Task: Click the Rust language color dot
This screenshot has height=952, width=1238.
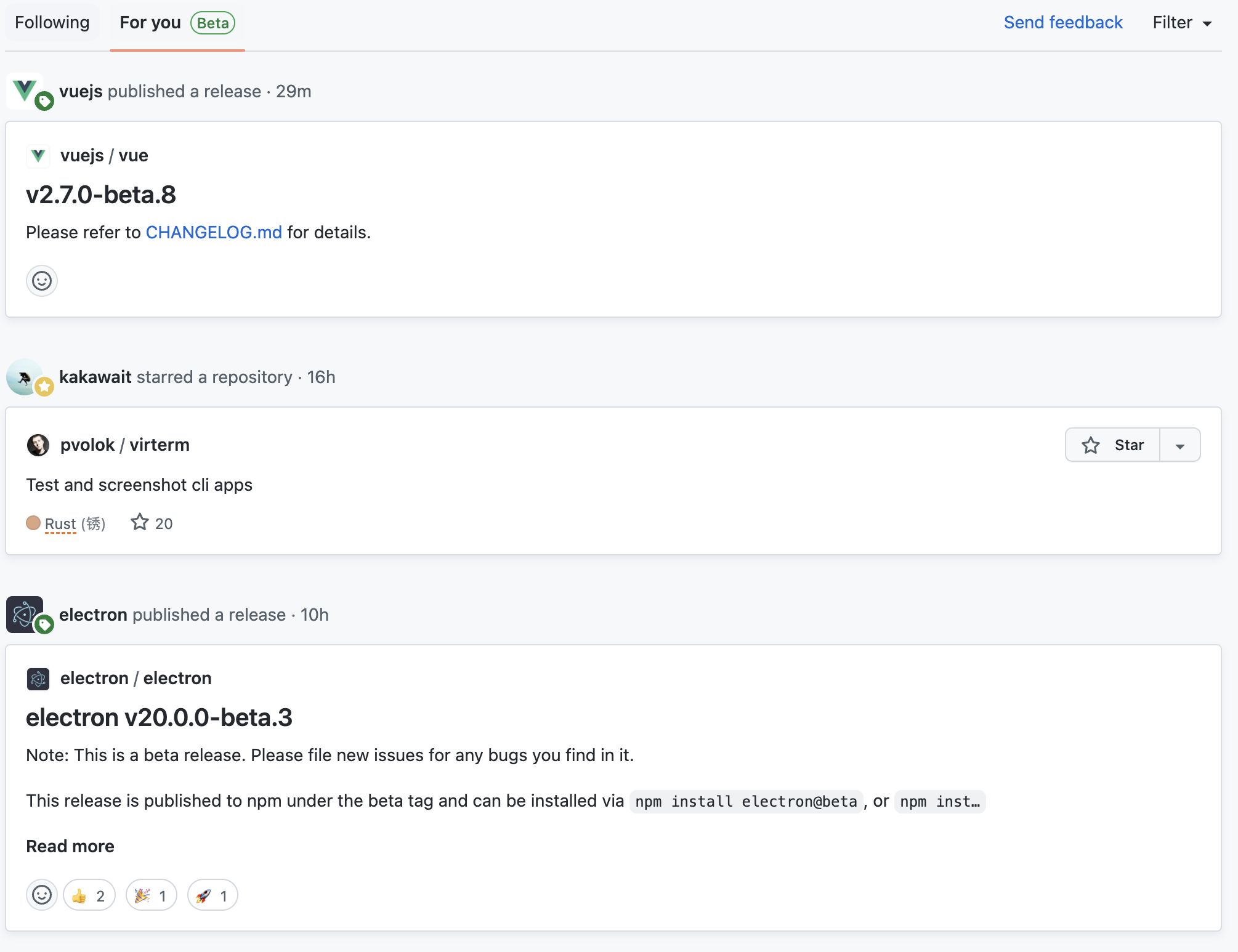Action: pos(33,523)
